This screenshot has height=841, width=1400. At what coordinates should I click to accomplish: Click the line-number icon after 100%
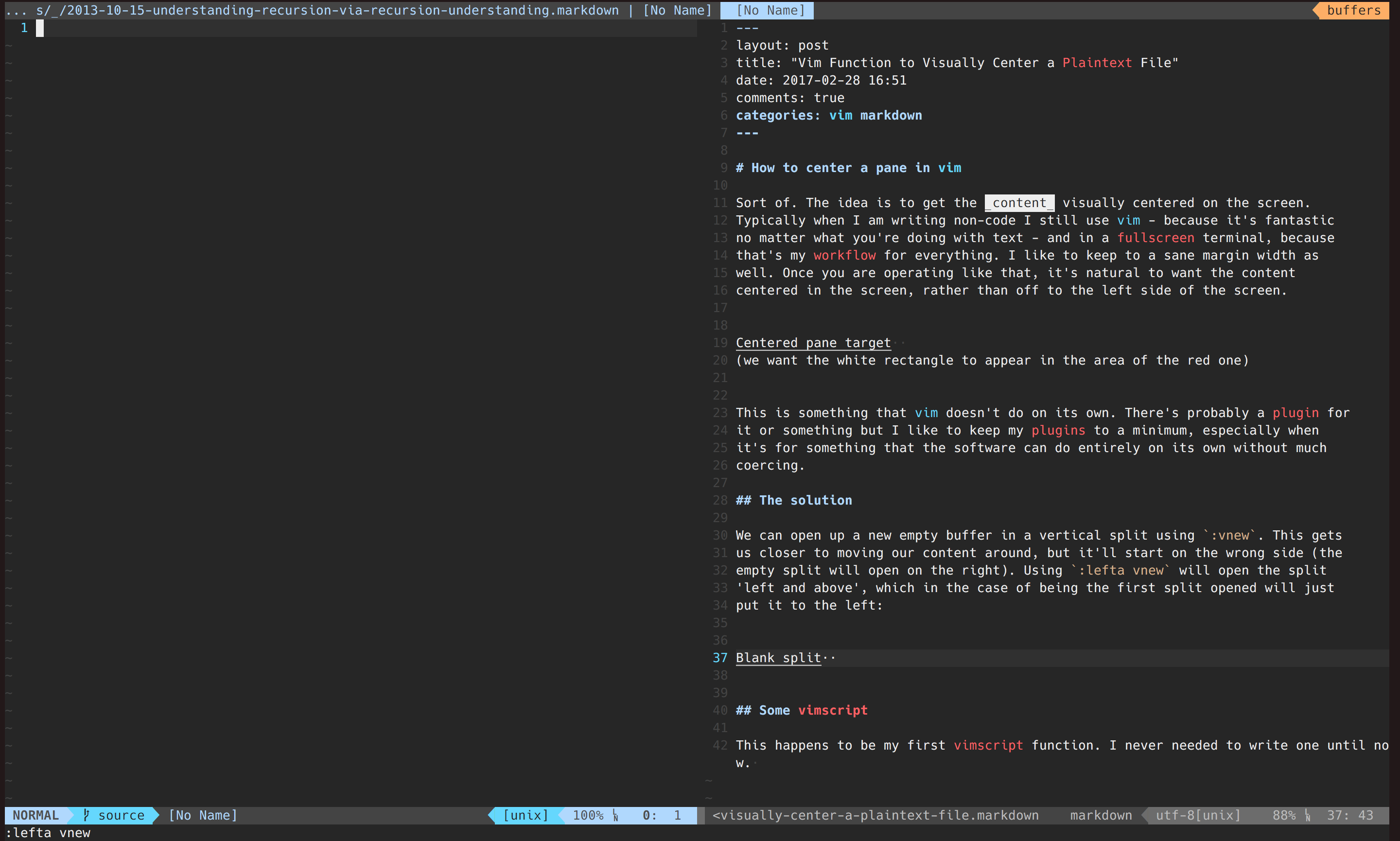point(615,815)
